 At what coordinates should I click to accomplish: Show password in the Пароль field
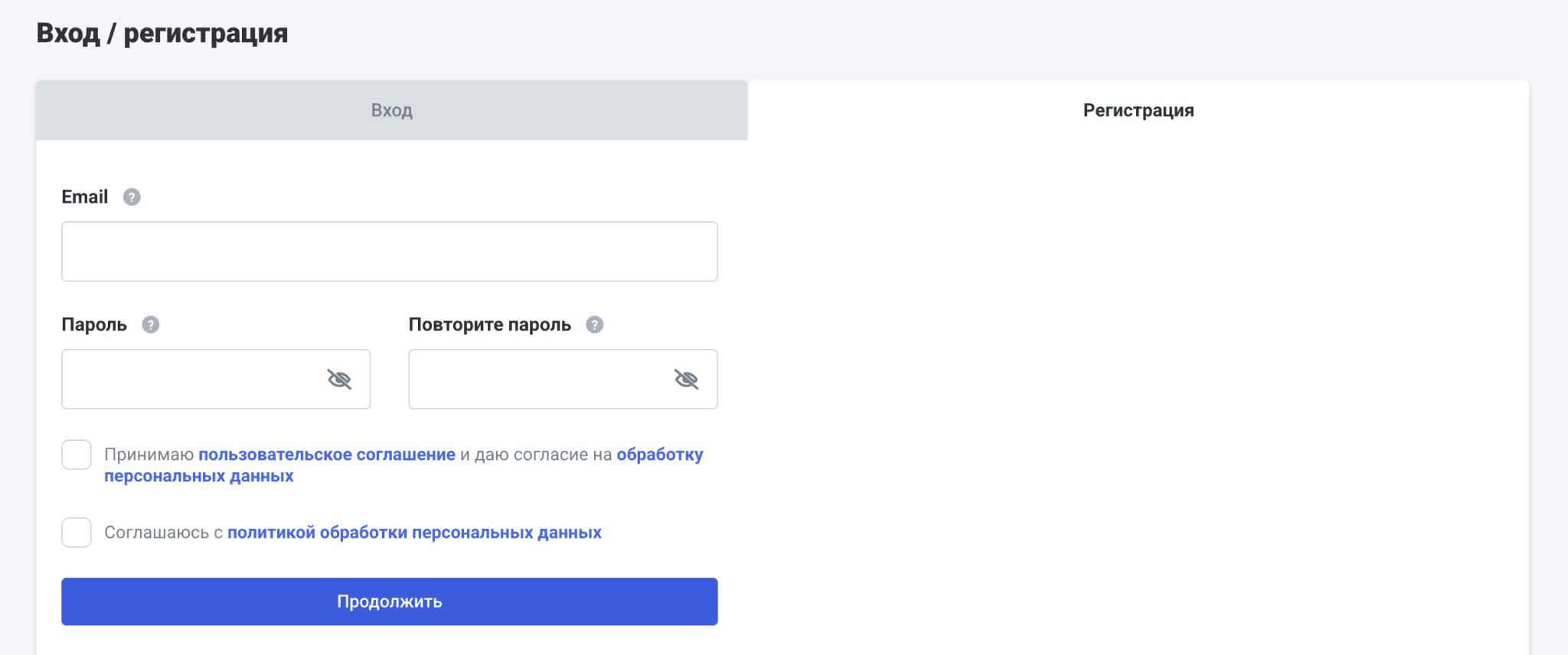(339, 380)
